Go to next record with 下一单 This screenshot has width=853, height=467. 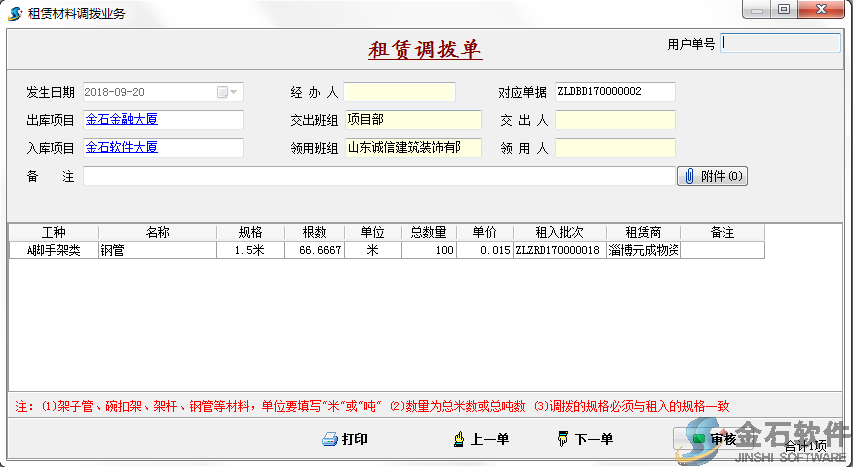pos(585,440)
